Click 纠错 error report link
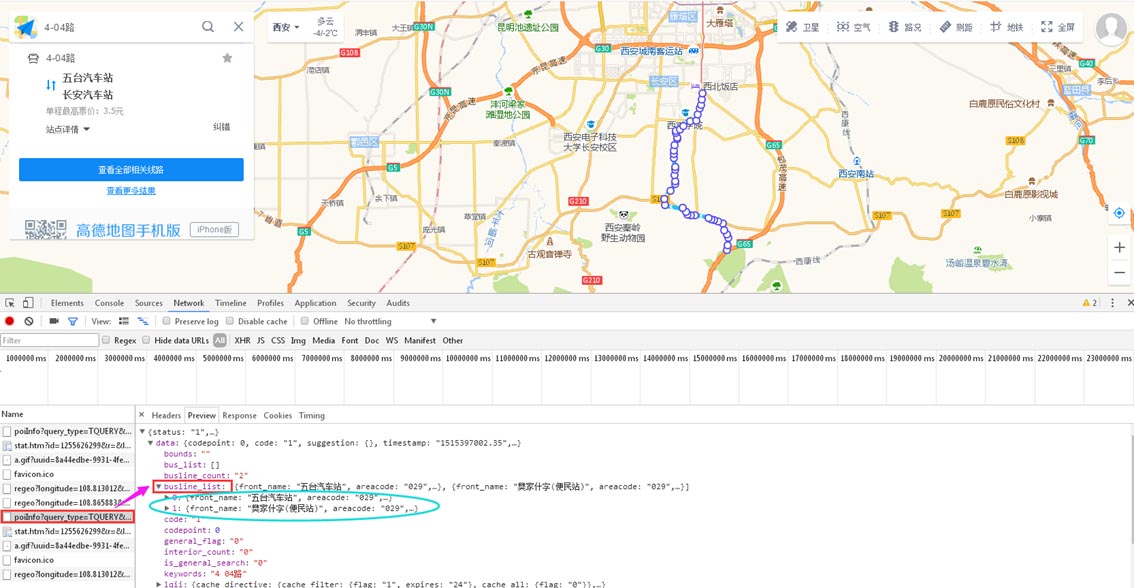Image resolution: width=1134 pixels, height=588 pixels. 221,127
